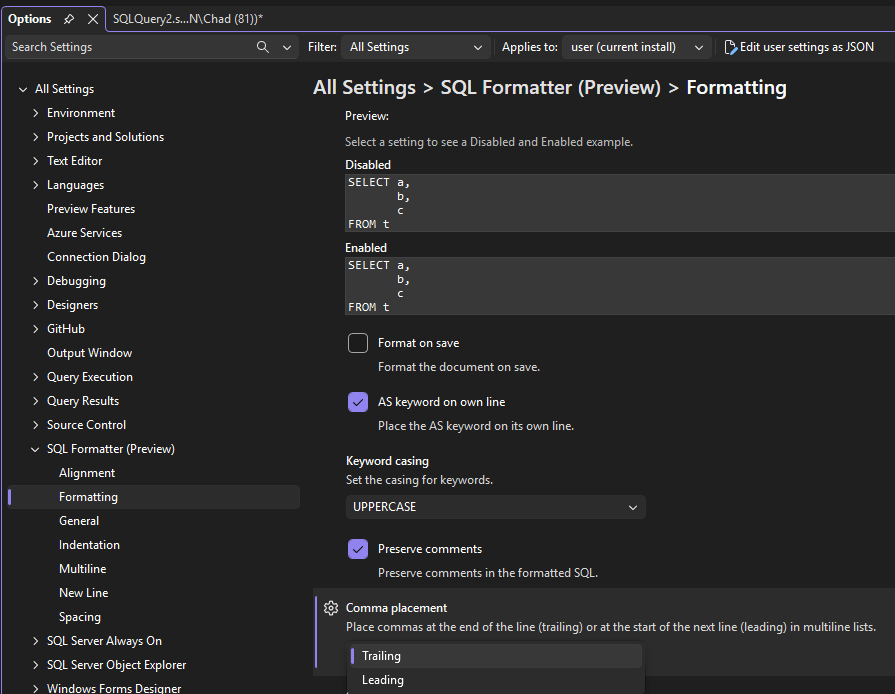Screen dimensions: 895x694
Task: Uncheck Preserve comments checkbox
Action: (x=358, y=549)
